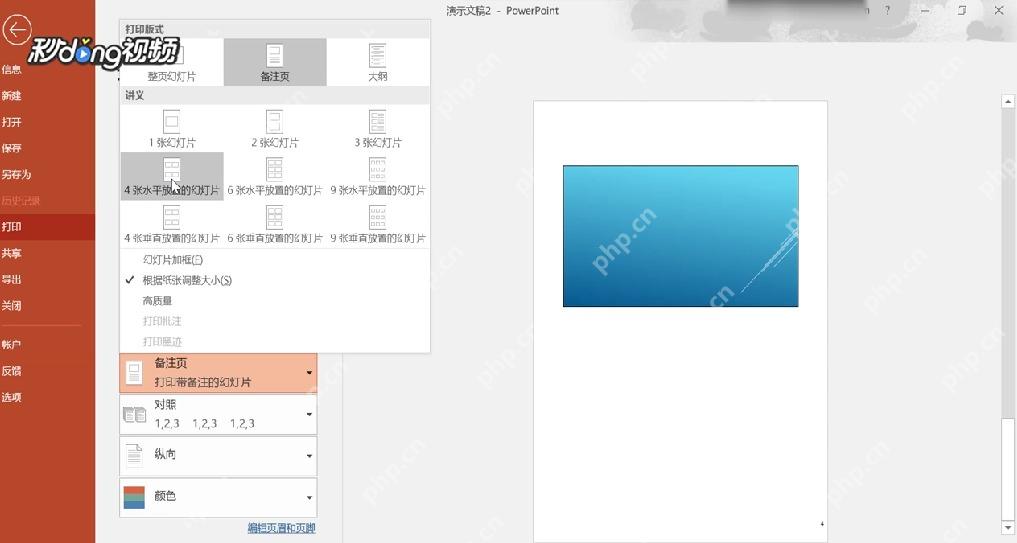Select 4 张垂直放置的幻灯片 handout
This screenshot has width=1017, height=543.
coord(172,224)
